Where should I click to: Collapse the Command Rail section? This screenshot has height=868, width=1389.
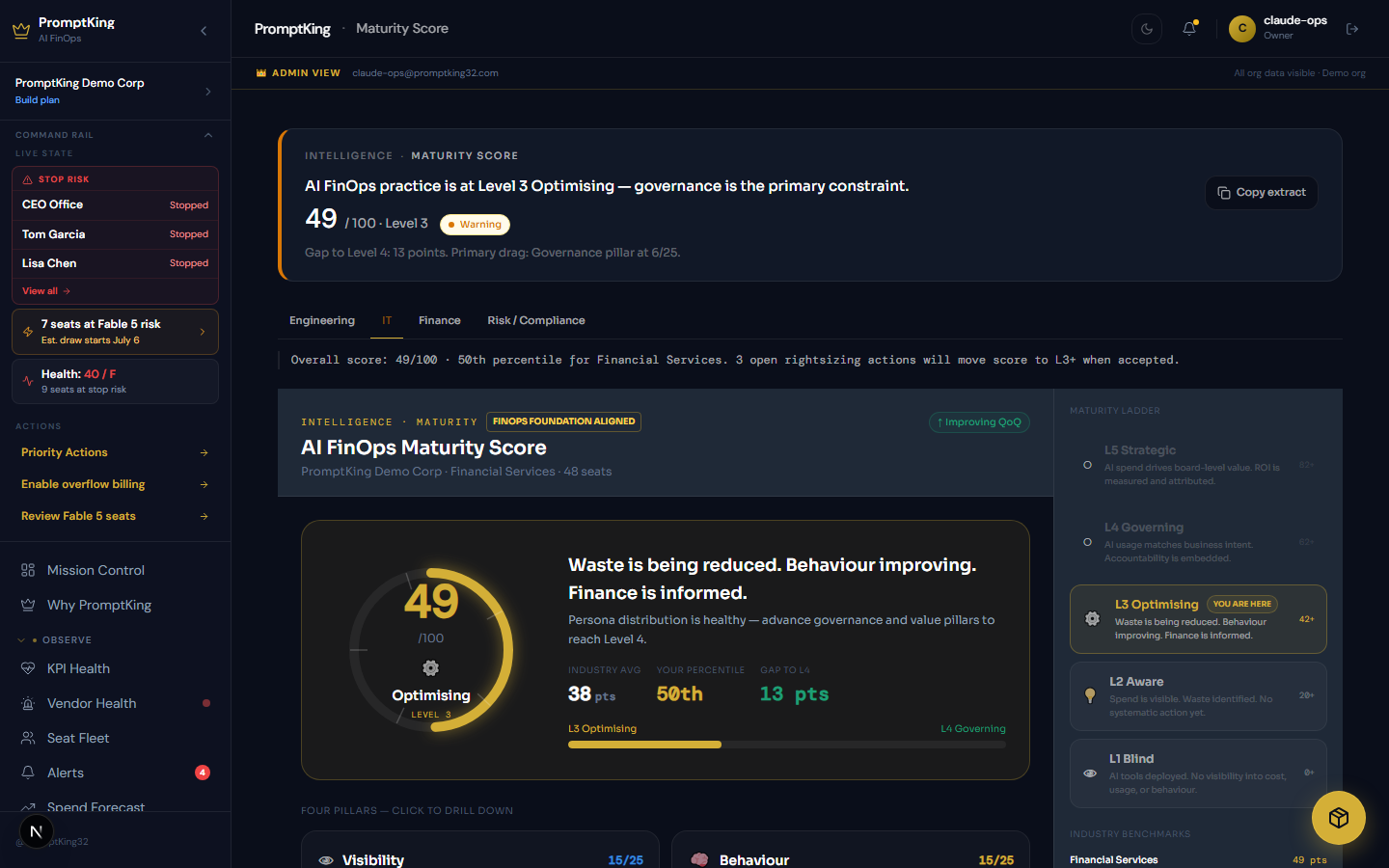coord(208,135)
